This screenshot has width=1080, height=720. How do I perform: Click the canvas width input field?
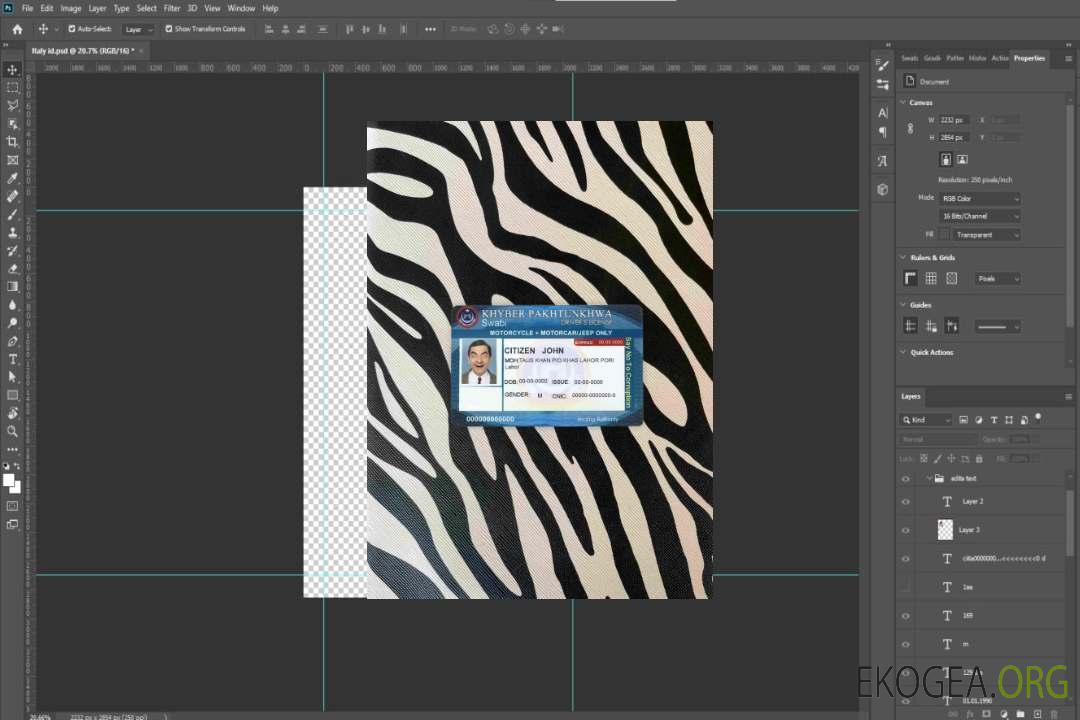953,120
